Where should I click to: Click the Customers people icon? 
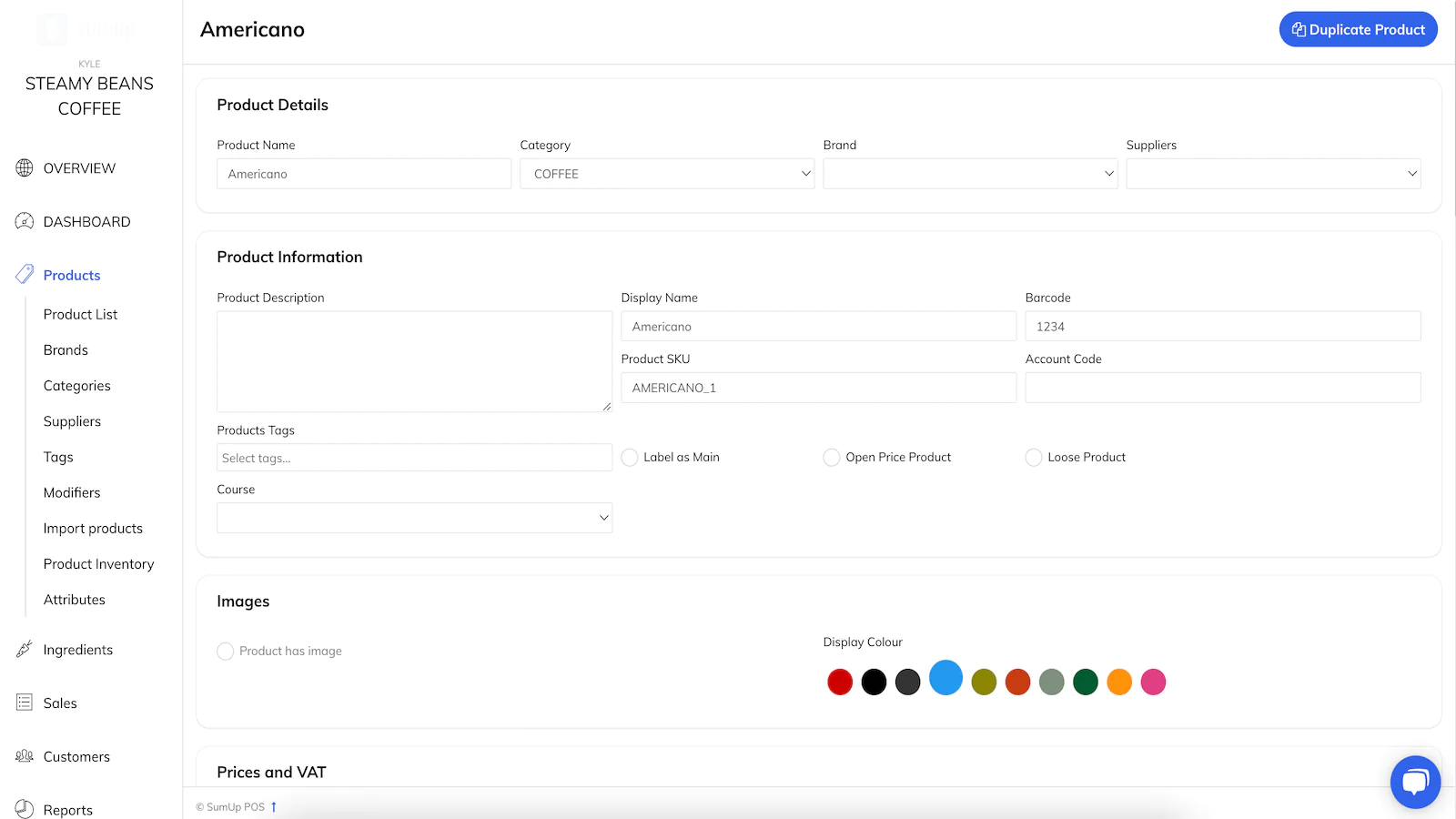[25, 756]
